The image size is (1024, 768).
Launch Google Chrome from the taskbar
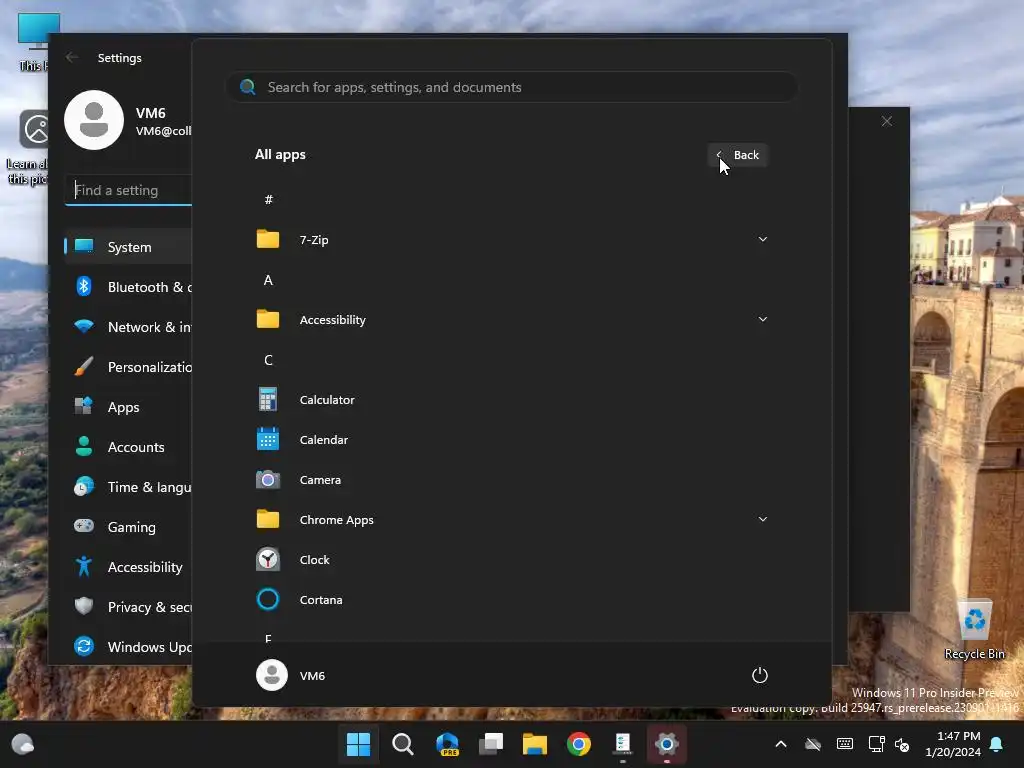click(579, 744)
